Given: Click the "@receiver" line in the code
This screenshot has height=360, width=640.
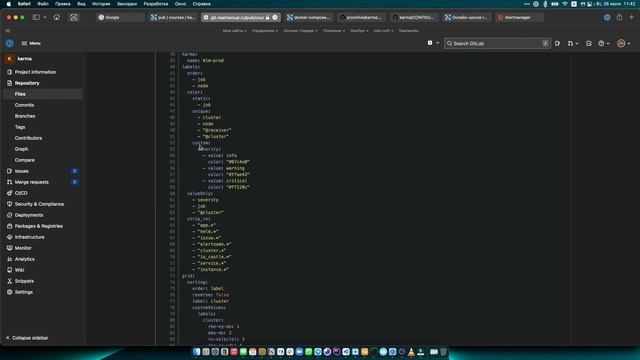Looking at the screenshot, I should click(x=217, y=130).
